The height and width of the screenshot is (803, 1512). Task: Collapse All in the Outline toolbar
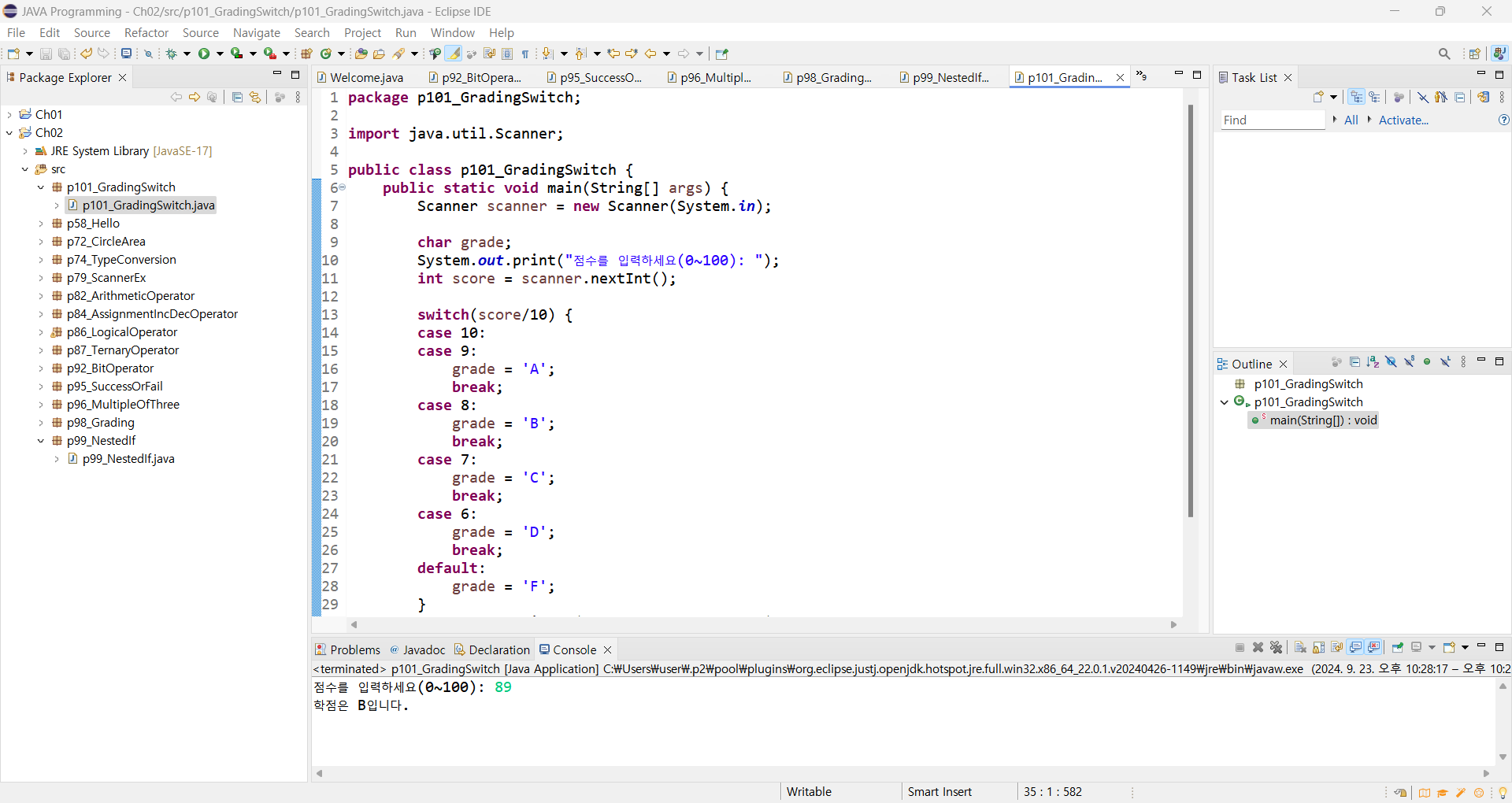1354,362
